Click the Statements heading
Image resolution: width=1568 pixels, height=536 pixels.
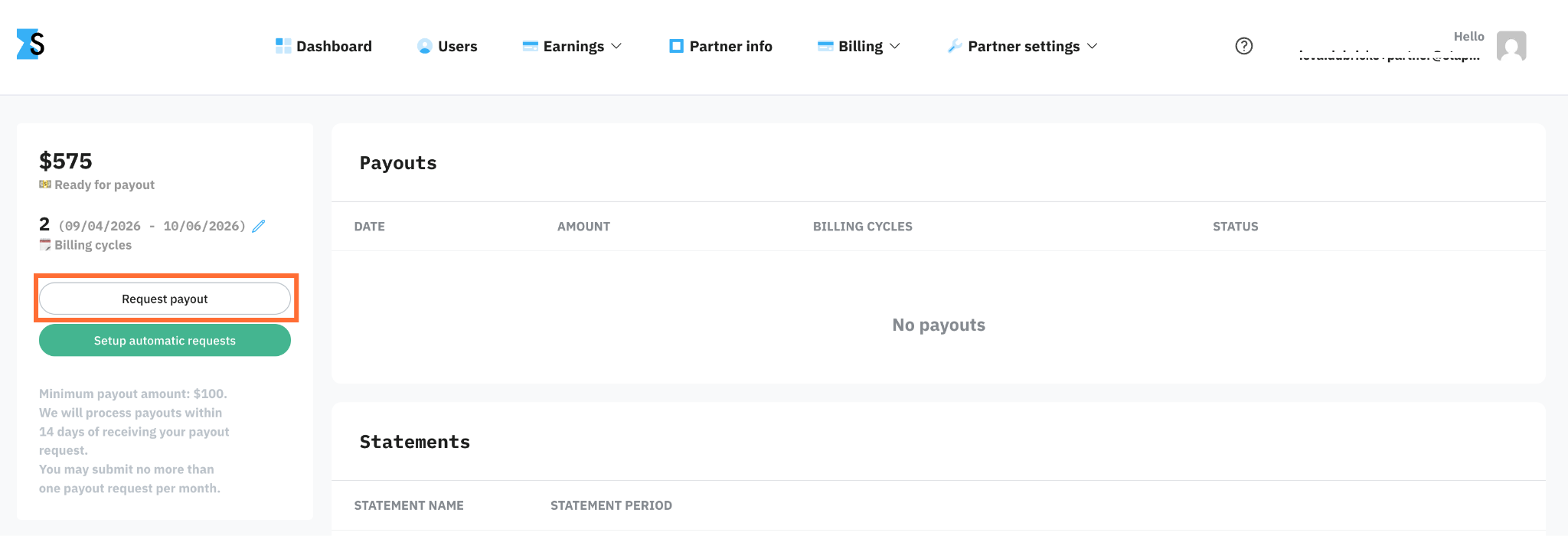click(415, 442)
